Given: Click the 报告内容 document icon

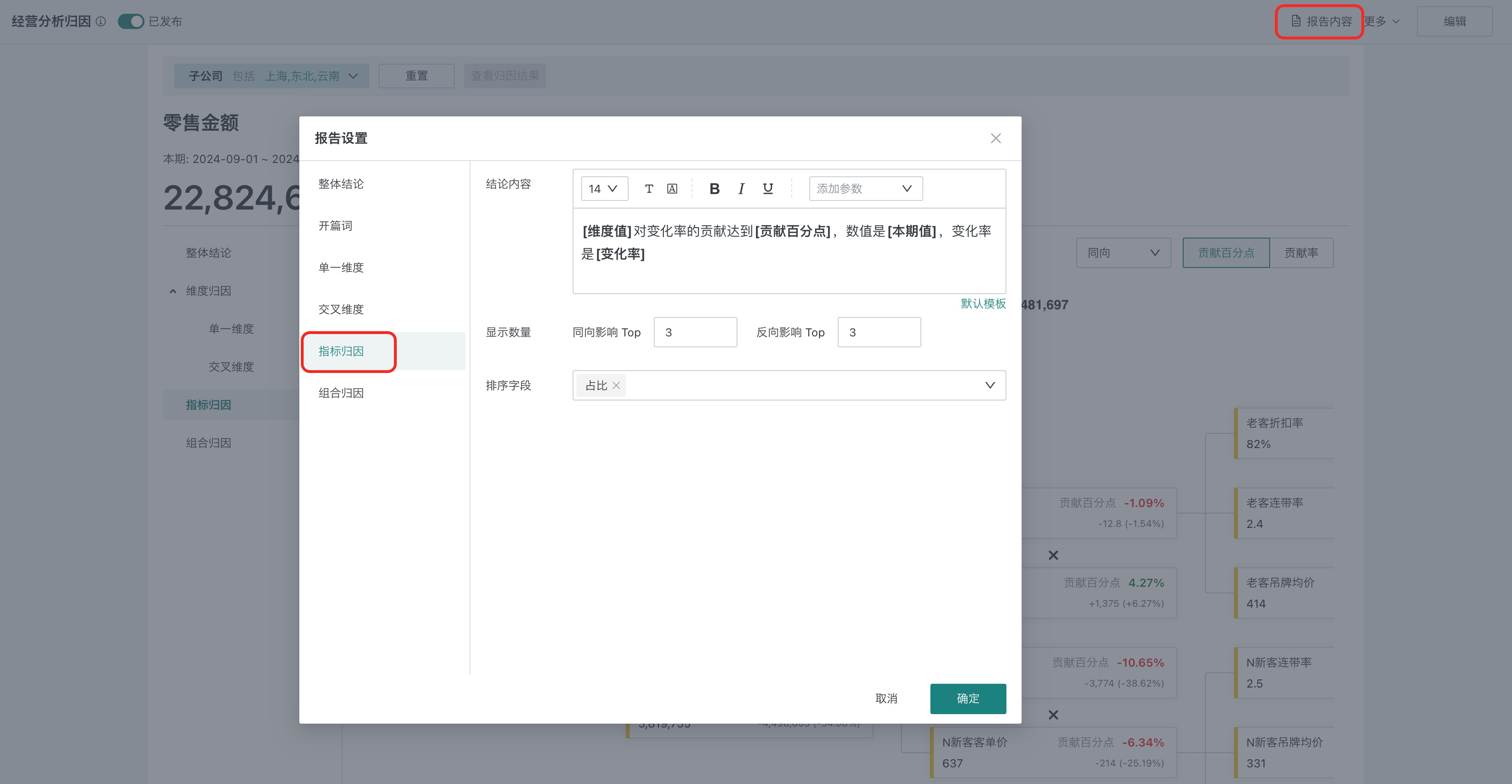Looking at the screenshot, I should (1296, 22).
